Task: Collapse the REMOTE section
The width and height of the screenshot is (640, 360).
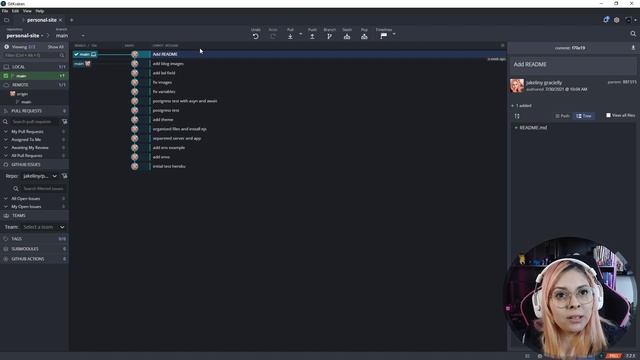Action: pyautogui.click(x=34, y=85)
